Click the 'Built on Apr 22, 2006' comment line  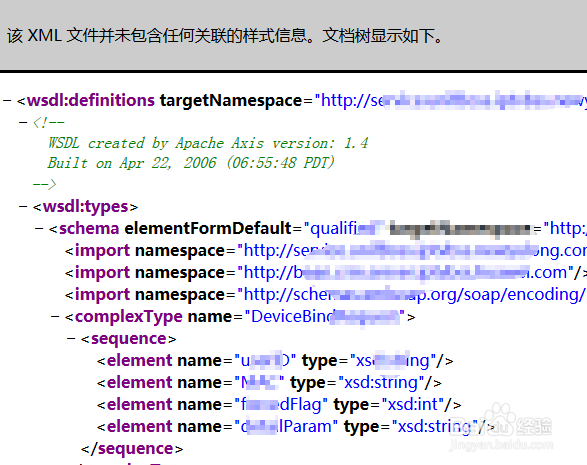pos(191,163)
